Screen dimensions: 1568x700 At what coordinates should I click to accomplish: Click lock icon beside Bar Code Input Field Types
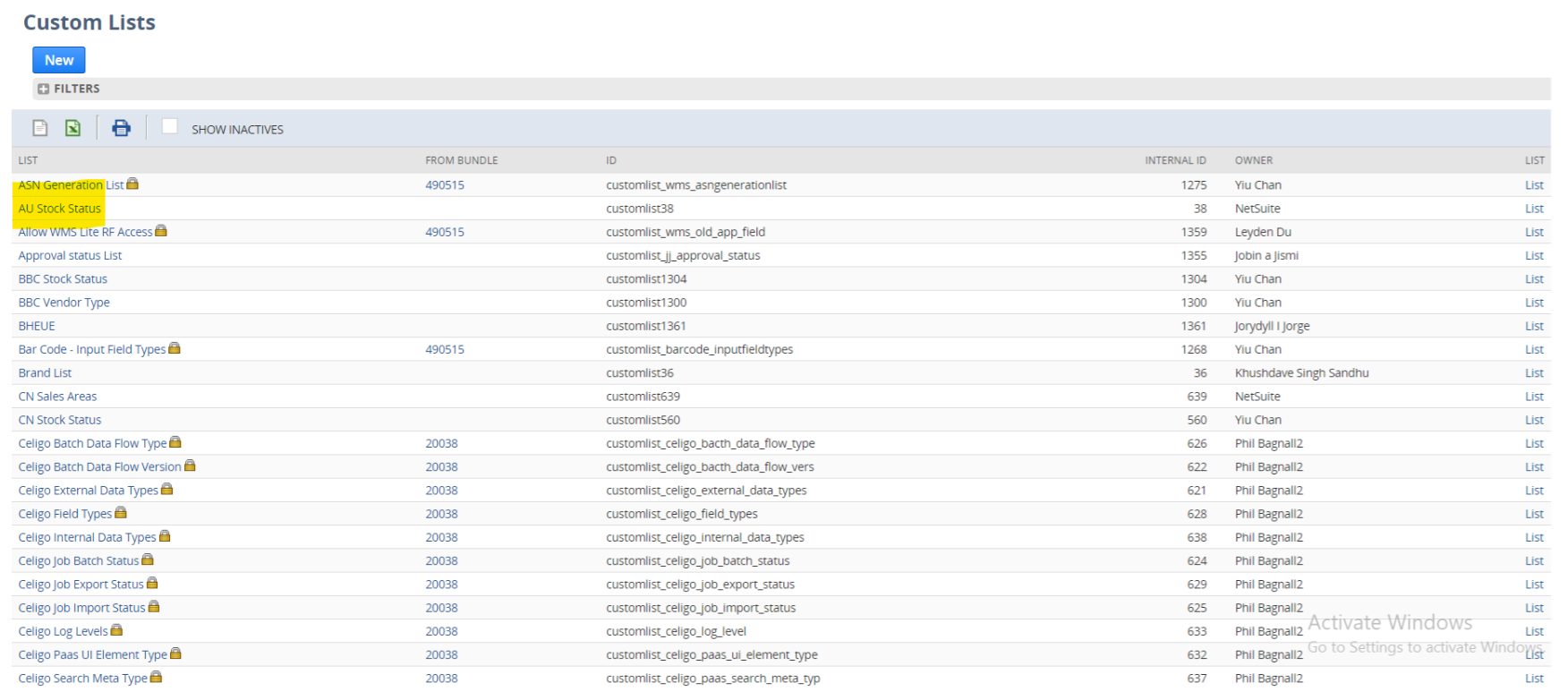(175, 347)
